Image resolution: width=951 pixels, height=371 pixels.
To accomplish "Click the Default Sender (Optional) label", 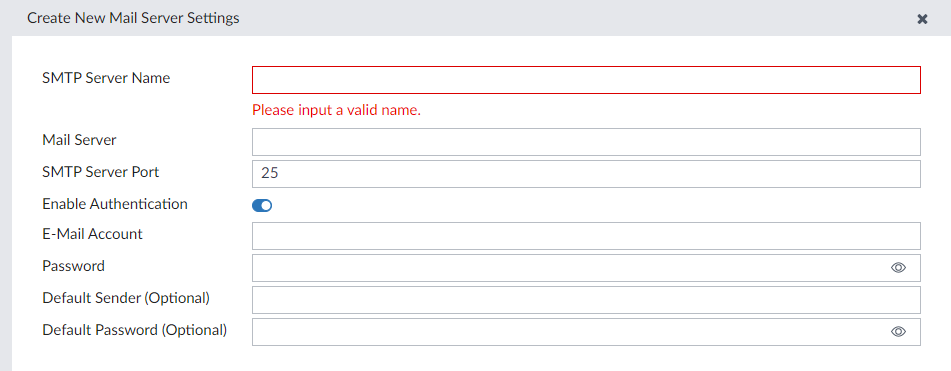I will [x=126, y=298].
